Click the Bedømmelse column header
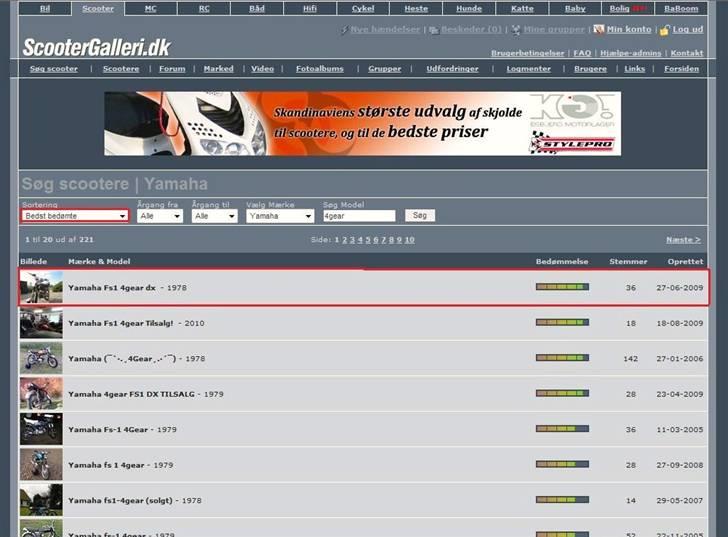The height and width of the screenshot is (537, 728). click(x=562, y=262)
